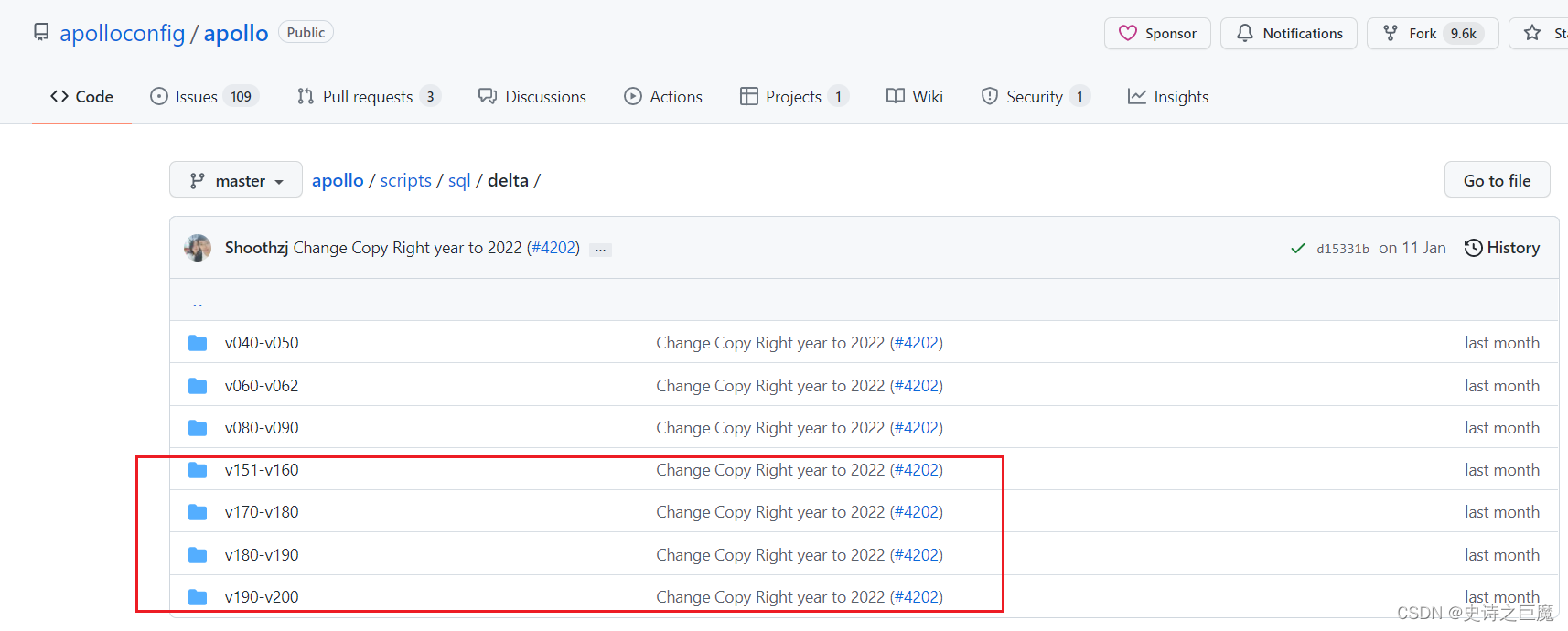Open the commit History link
This screenshot has height=631, width=1568.
coord(1502,248)
